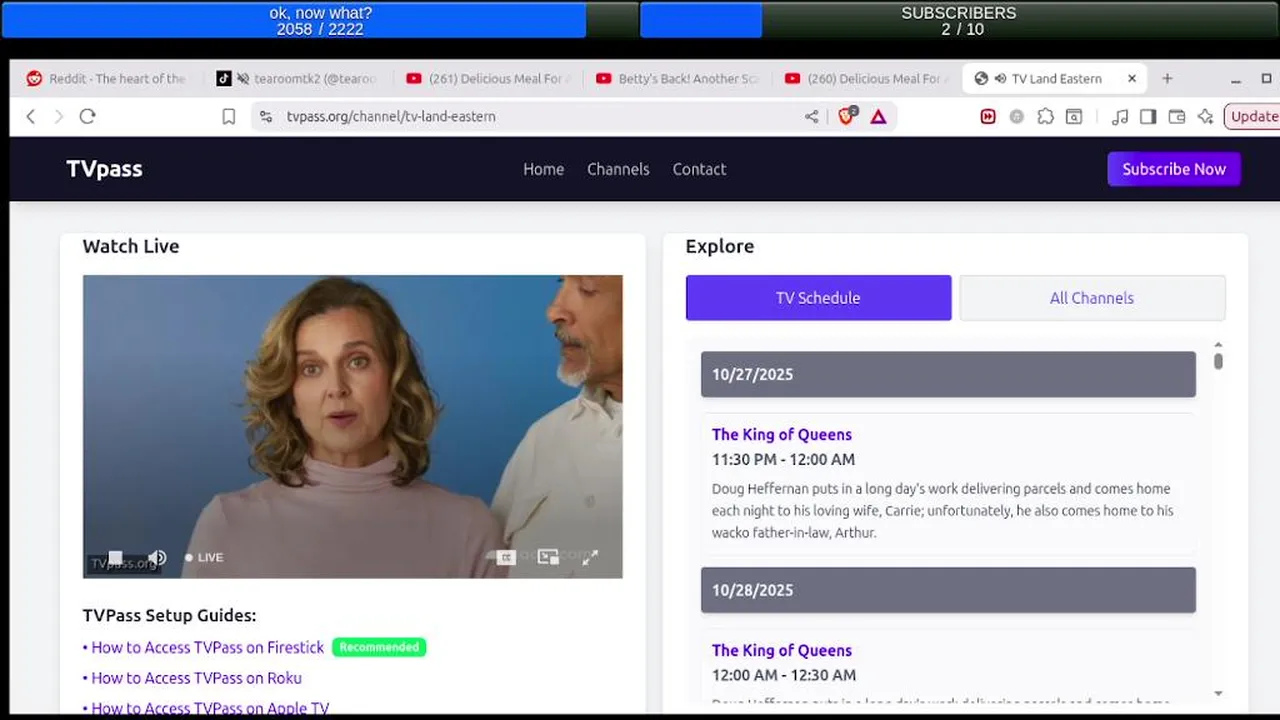Click '12:00 AM - 12:30 AM' time text

(784, 675)
